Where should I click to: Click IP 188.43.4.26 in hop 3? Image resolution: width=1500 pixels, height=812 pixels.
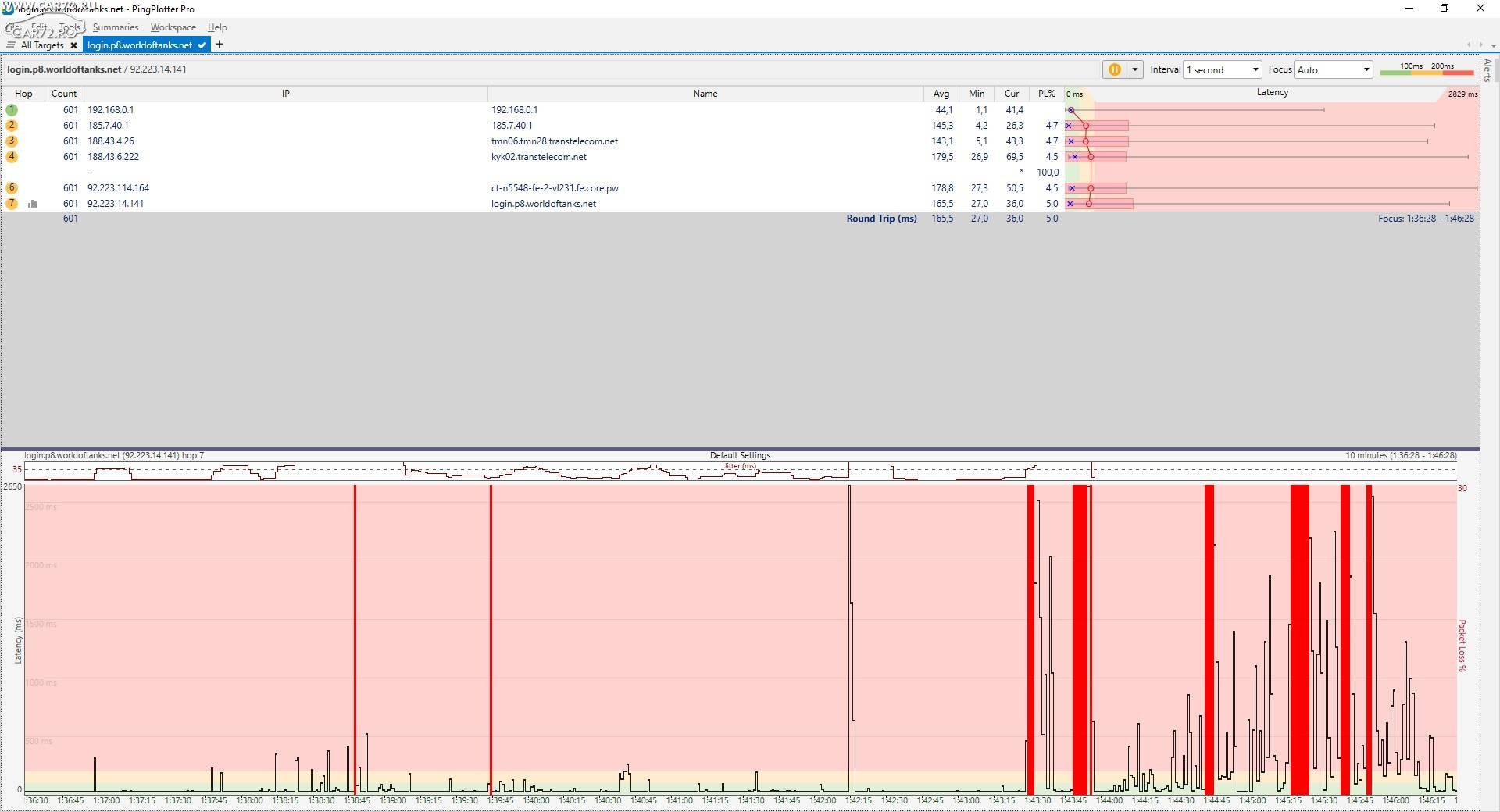tap(111, 141)
